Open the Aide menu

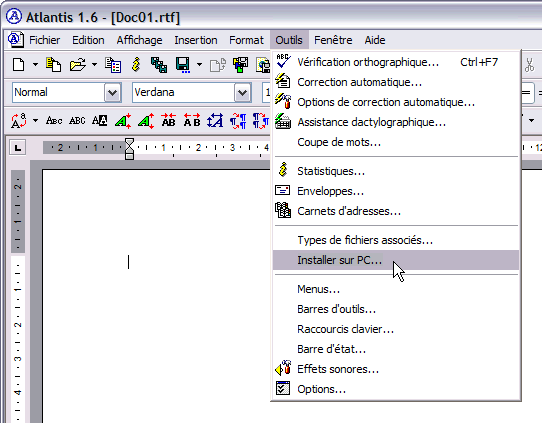(375, 40)
